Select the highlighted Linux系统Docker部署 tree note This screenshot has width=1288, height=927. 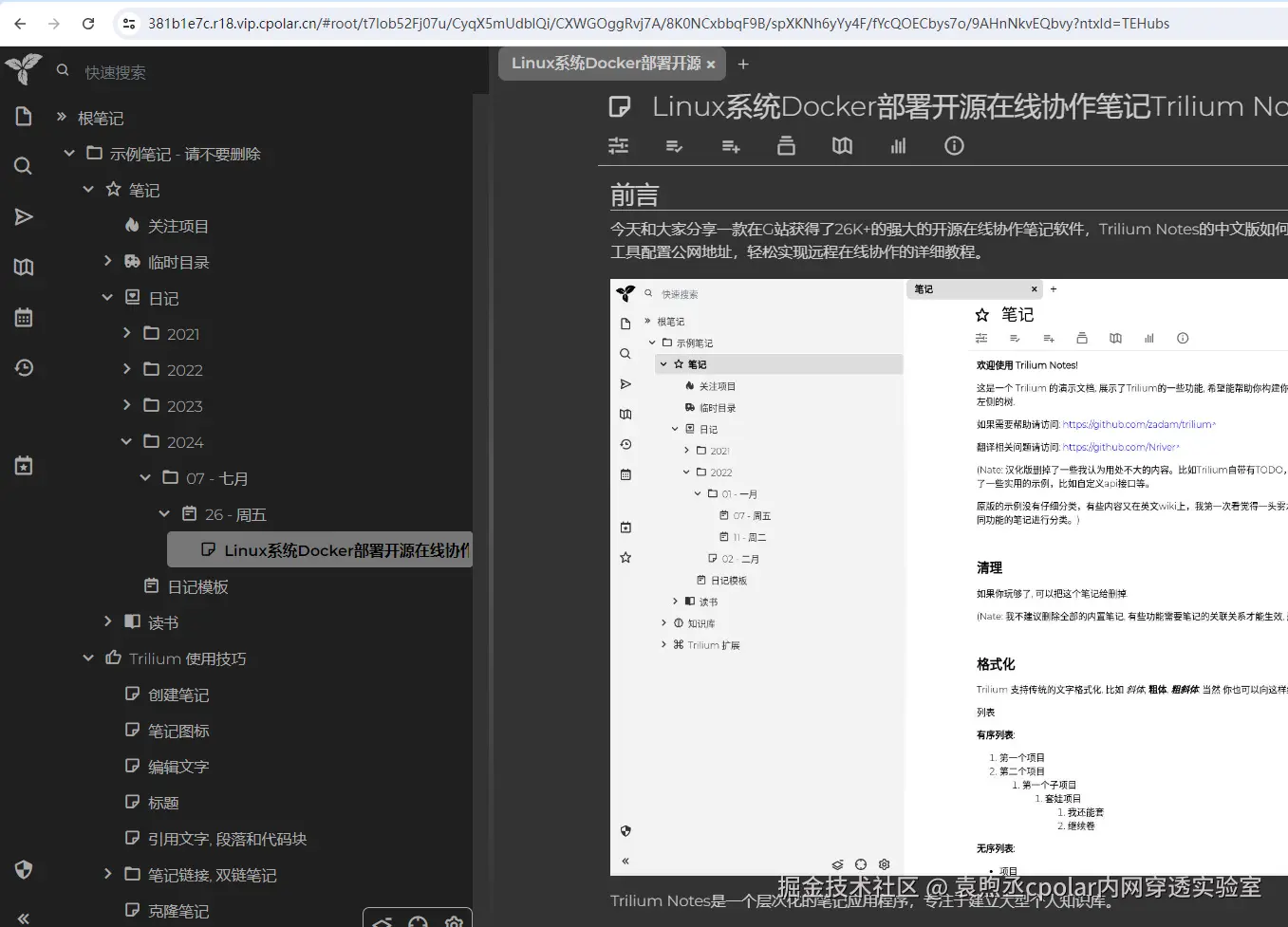click(320, 549)
